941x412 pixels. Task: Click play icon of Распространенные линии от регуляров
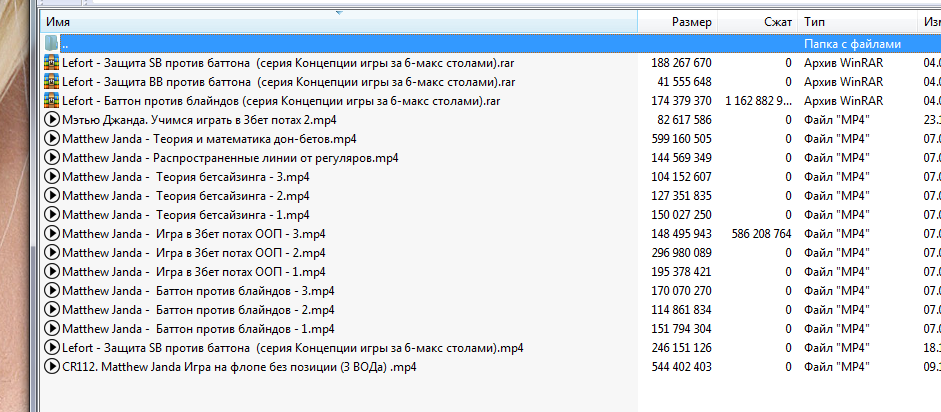[52, 158]
